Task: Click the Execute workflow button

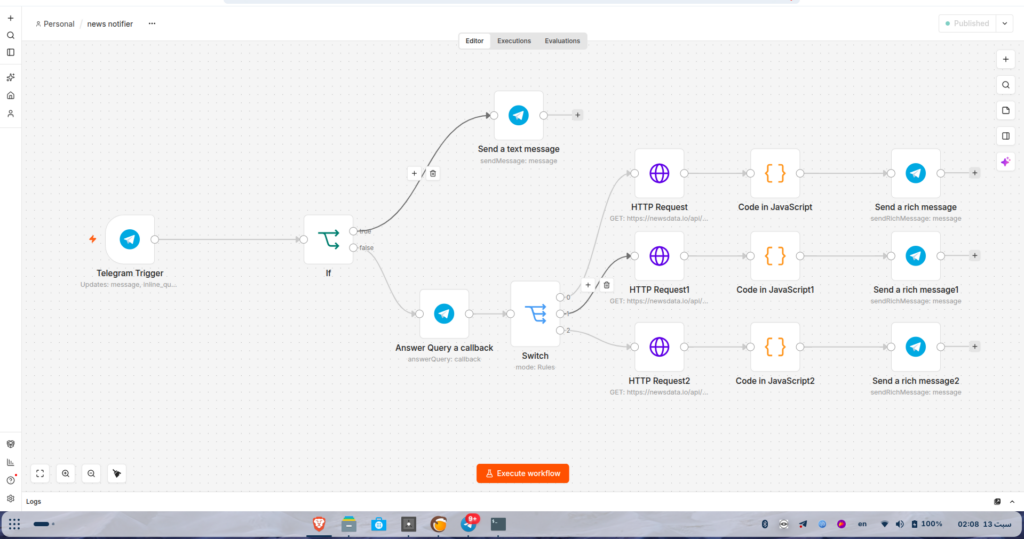Action: coord(522,474)
